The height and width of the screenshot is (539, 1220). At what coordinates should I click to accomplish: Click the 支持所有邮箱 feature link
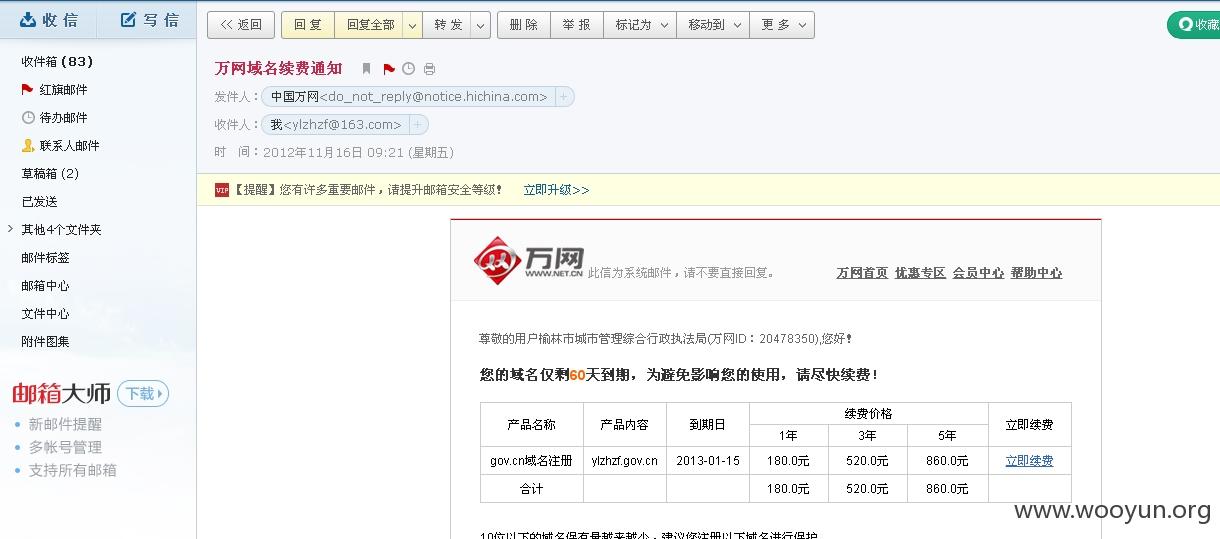coord(73,470)
